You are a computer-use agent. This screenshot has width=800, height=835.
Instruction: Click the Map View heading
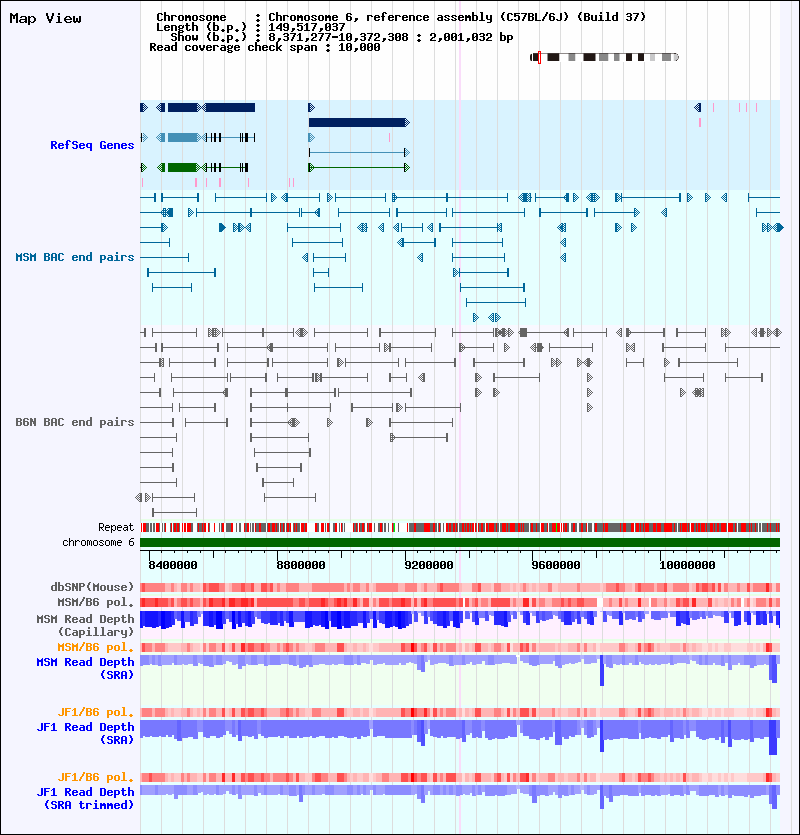click(45, 19)
